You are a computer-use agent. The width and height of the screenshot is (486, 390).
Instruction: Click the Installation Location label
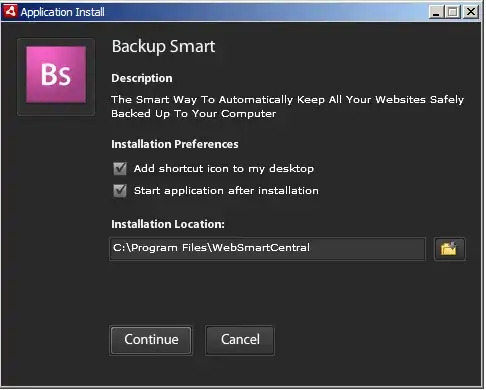(168, 224)
